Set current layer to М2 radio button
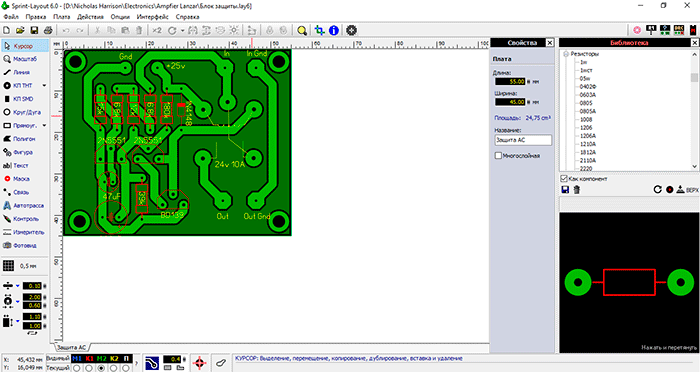 tap(102, 368)
